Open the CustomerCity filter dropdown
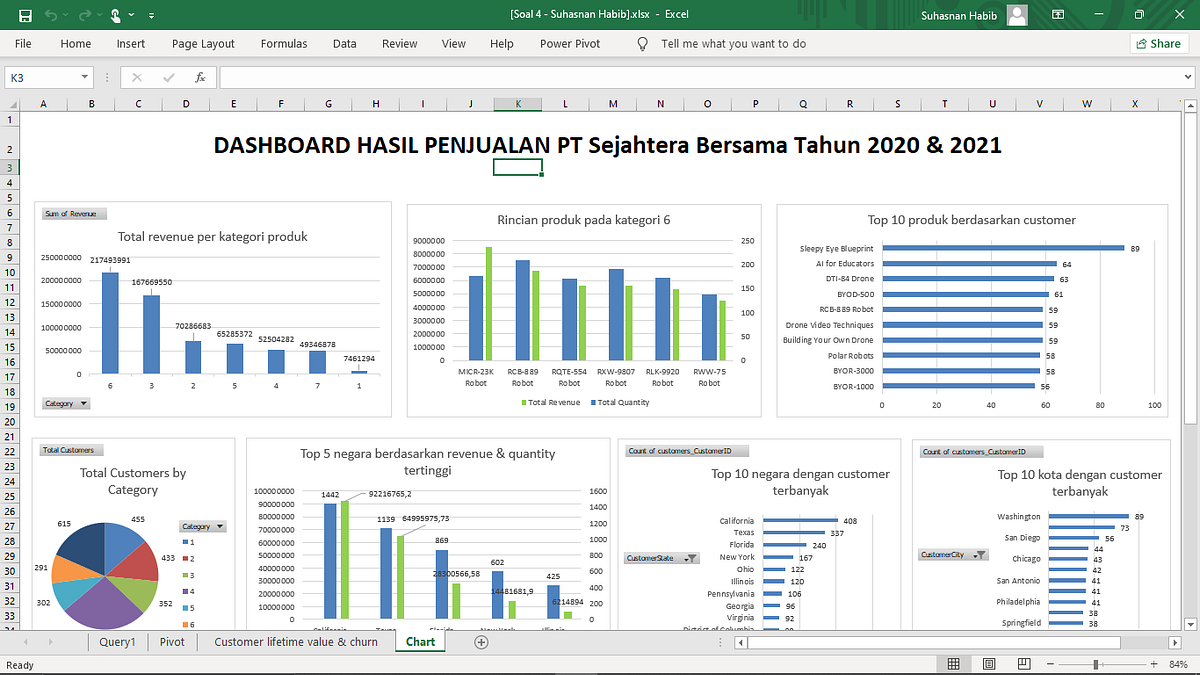Screen dimensions: 1200x675 951,554
